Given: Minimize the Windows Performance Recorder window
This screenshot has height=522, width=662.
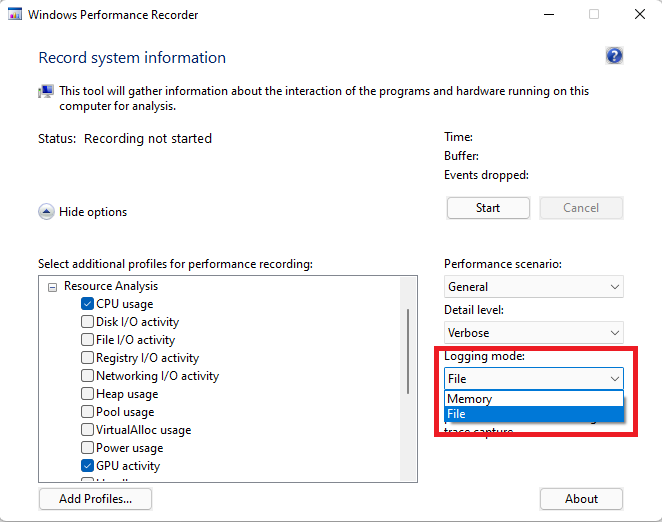Looking at the screenshot, I should [x=549, y=14].
